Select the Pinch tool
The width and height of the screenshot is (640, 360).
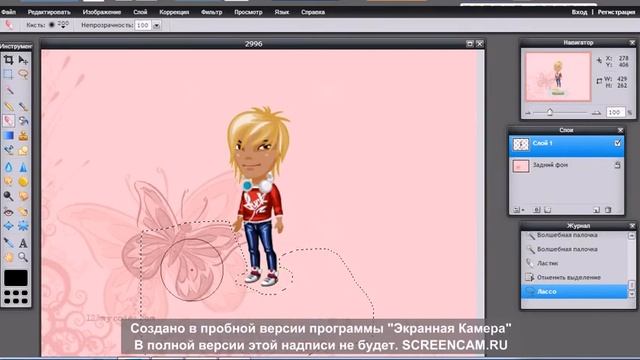(23, 226)
